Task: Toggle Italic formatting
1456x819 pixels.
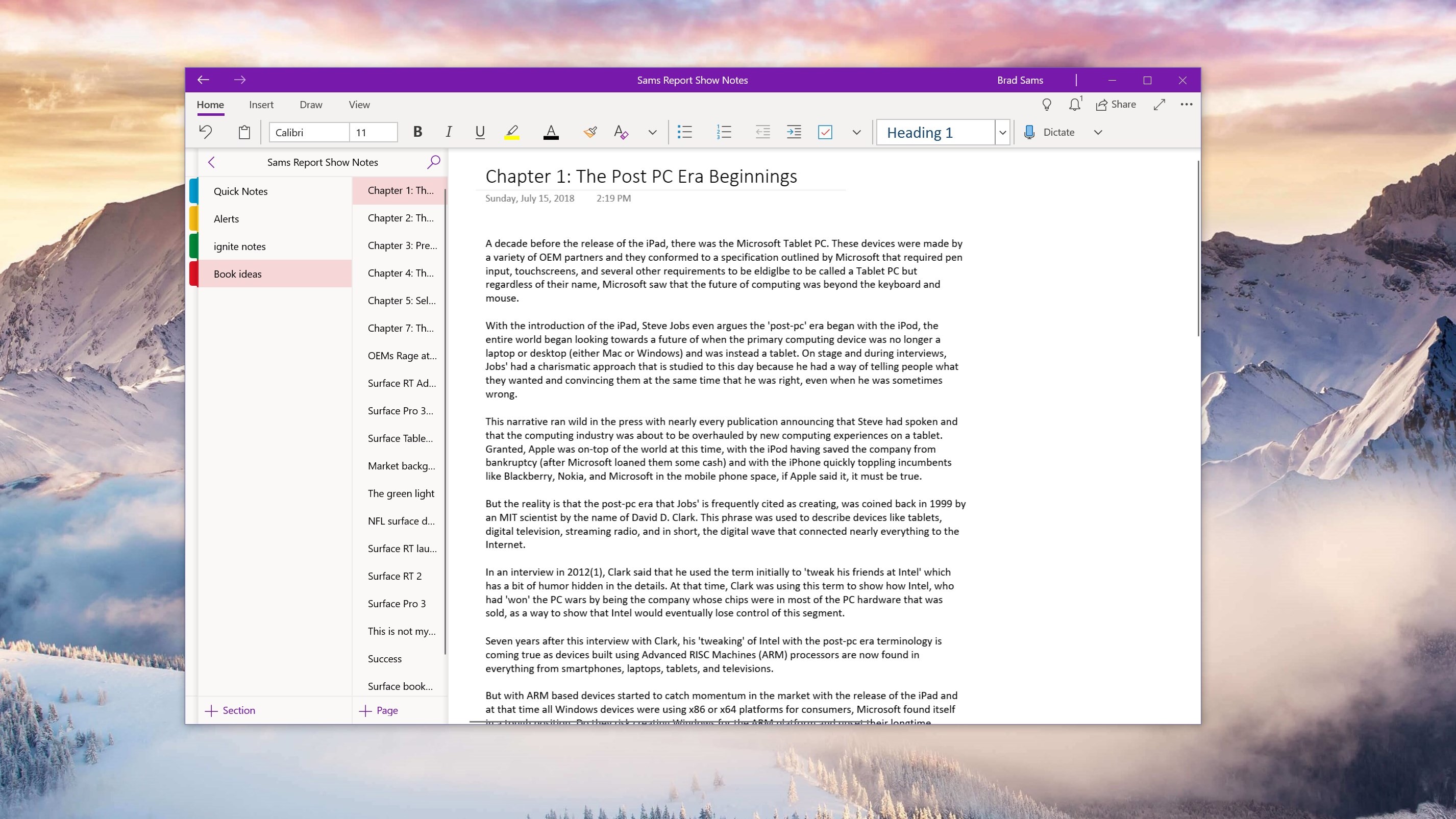Action: 448,132
